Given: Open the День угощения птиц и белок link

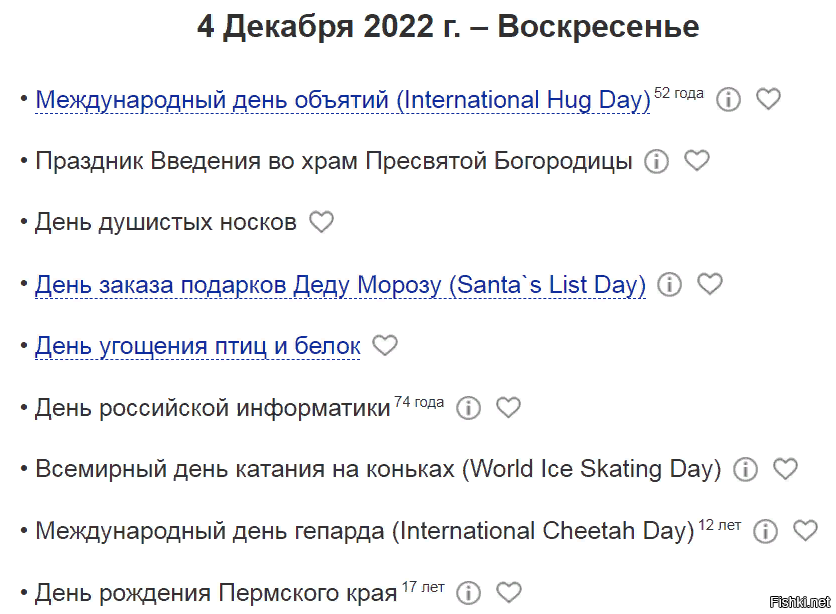Looking at the screenshot, I should tap(197, 345).
